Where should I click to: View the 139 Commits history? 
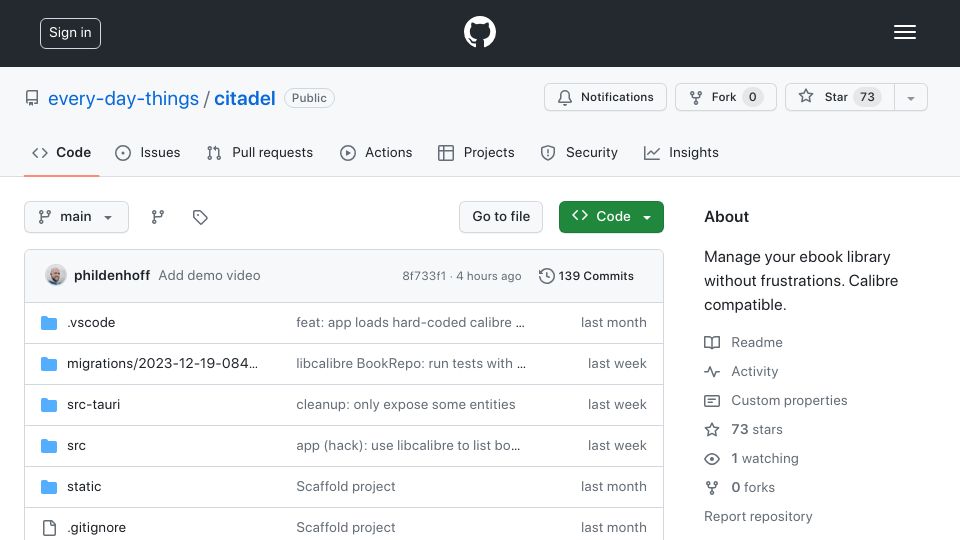pyautogui.click(x=586, y=276)
